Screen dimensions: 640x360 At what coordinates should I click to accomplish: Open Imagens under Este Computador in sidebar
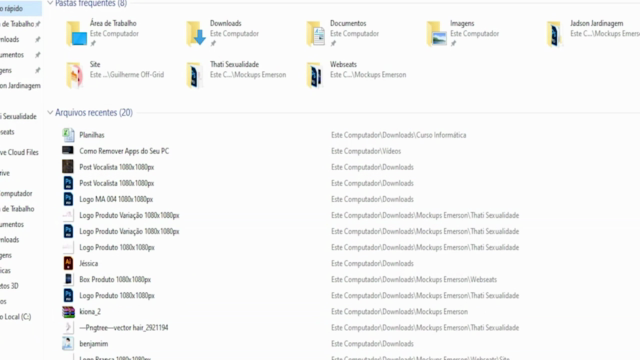click(x=6, y=255)
